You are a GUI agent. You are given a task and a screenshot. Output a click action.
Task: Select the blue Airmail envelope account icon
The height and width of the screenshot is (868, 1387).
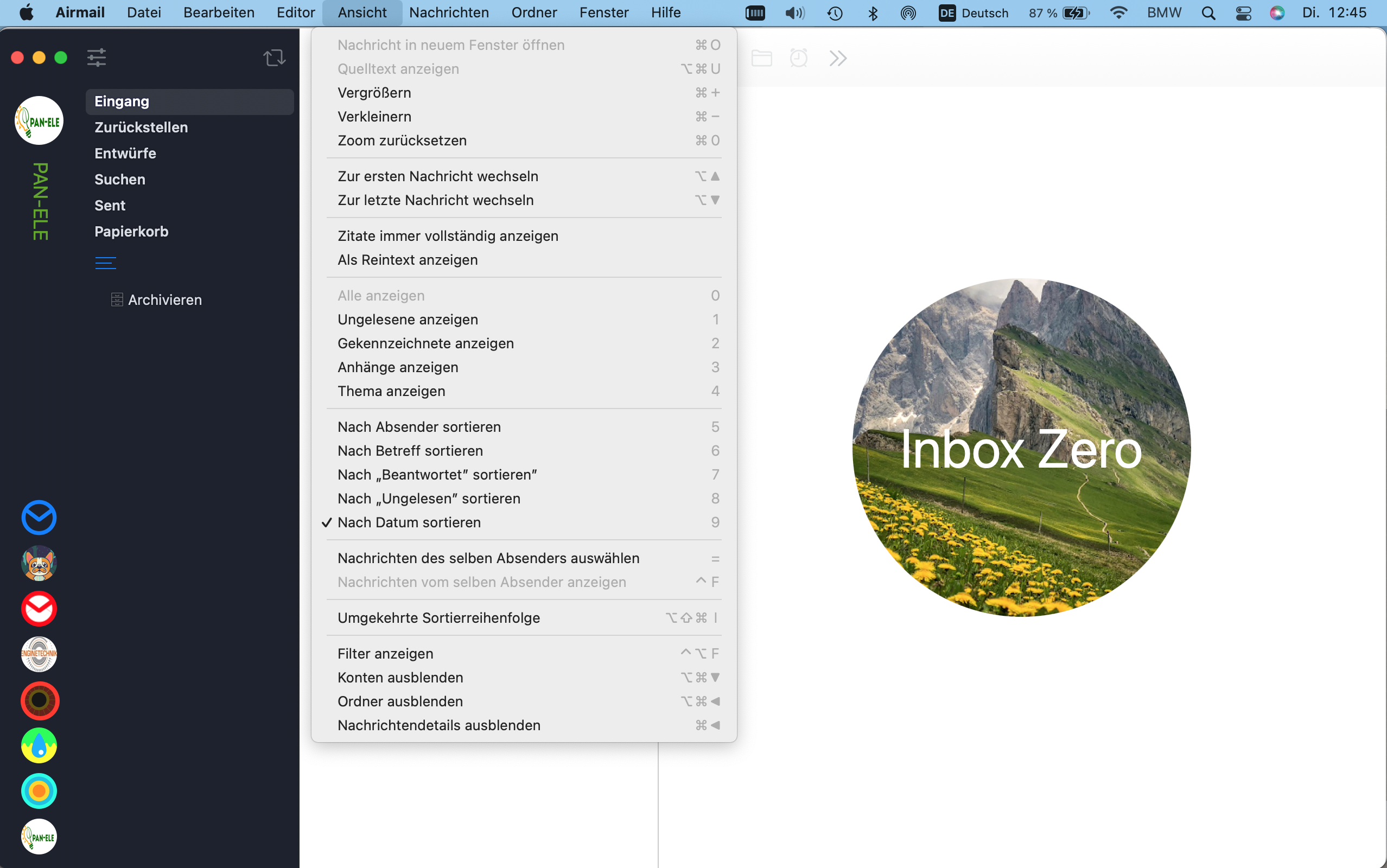pyautogui.click(x=39, y=517)
